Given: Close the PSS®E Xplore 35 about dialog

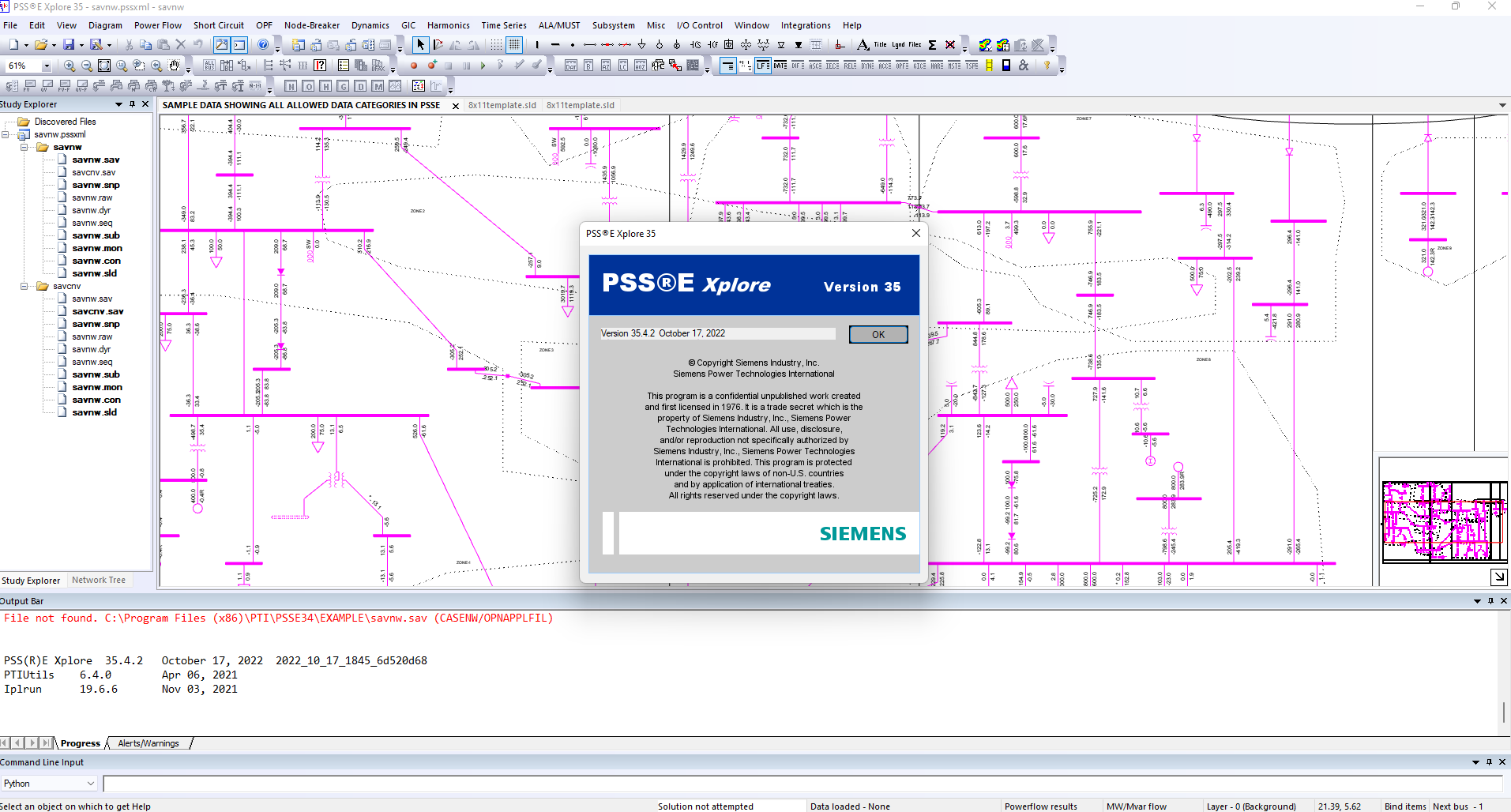Looking at the screenshot, I should pos(916,233).
